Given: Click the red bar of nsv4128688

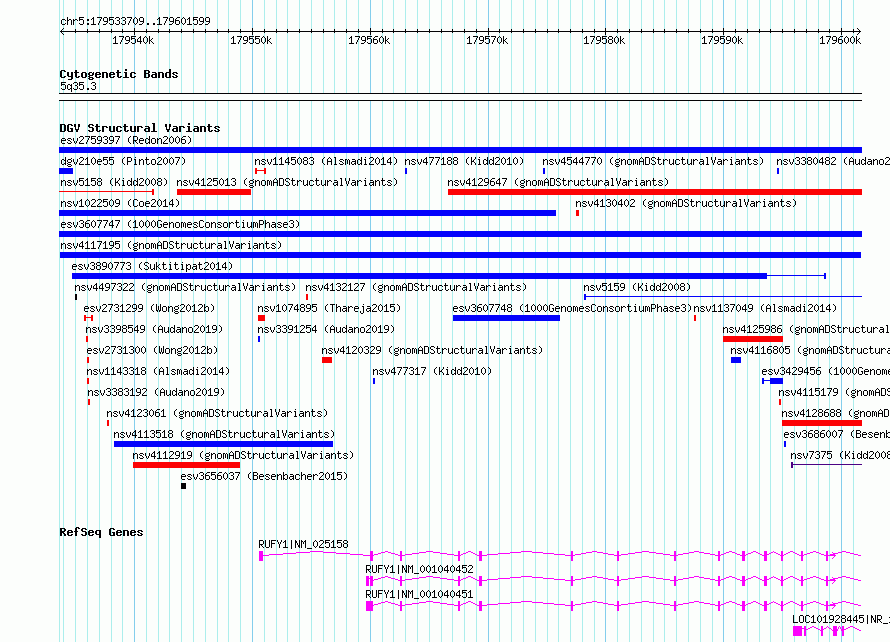Looking at the screenshot, I should [x=822, y=423].
